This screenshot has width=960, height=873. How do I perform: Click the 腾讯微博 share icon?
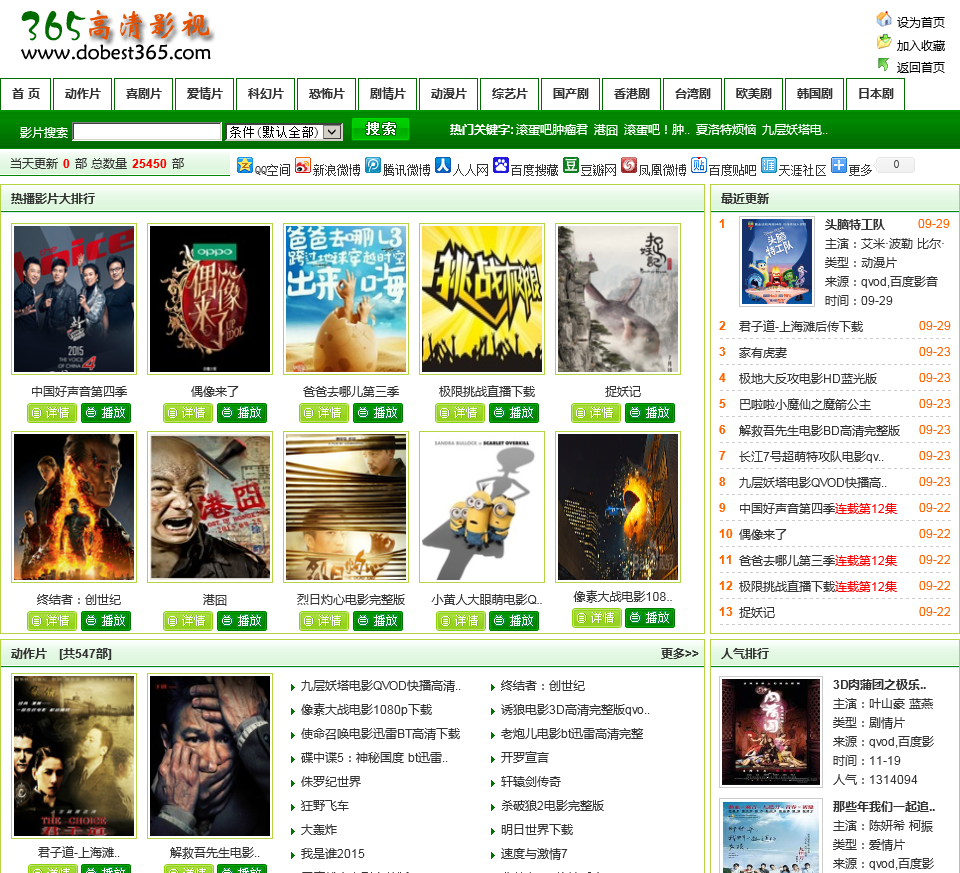click(x=373, y=165)
